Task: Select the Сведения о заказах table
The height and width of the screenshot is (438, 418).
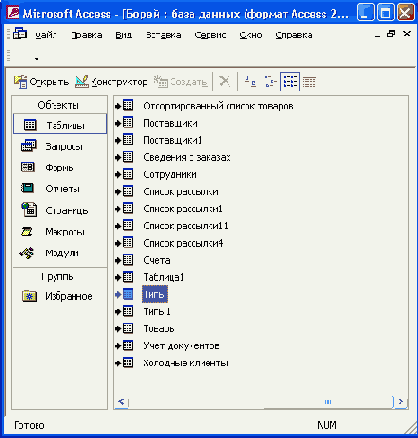Action: [x=187, y=157]
